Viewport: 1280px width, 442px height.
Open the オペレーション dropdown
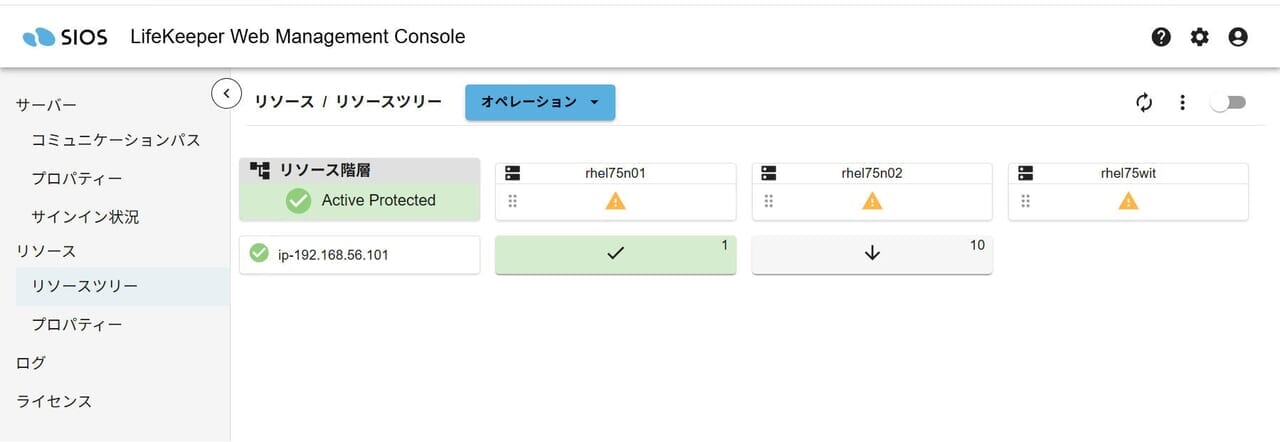540,102
